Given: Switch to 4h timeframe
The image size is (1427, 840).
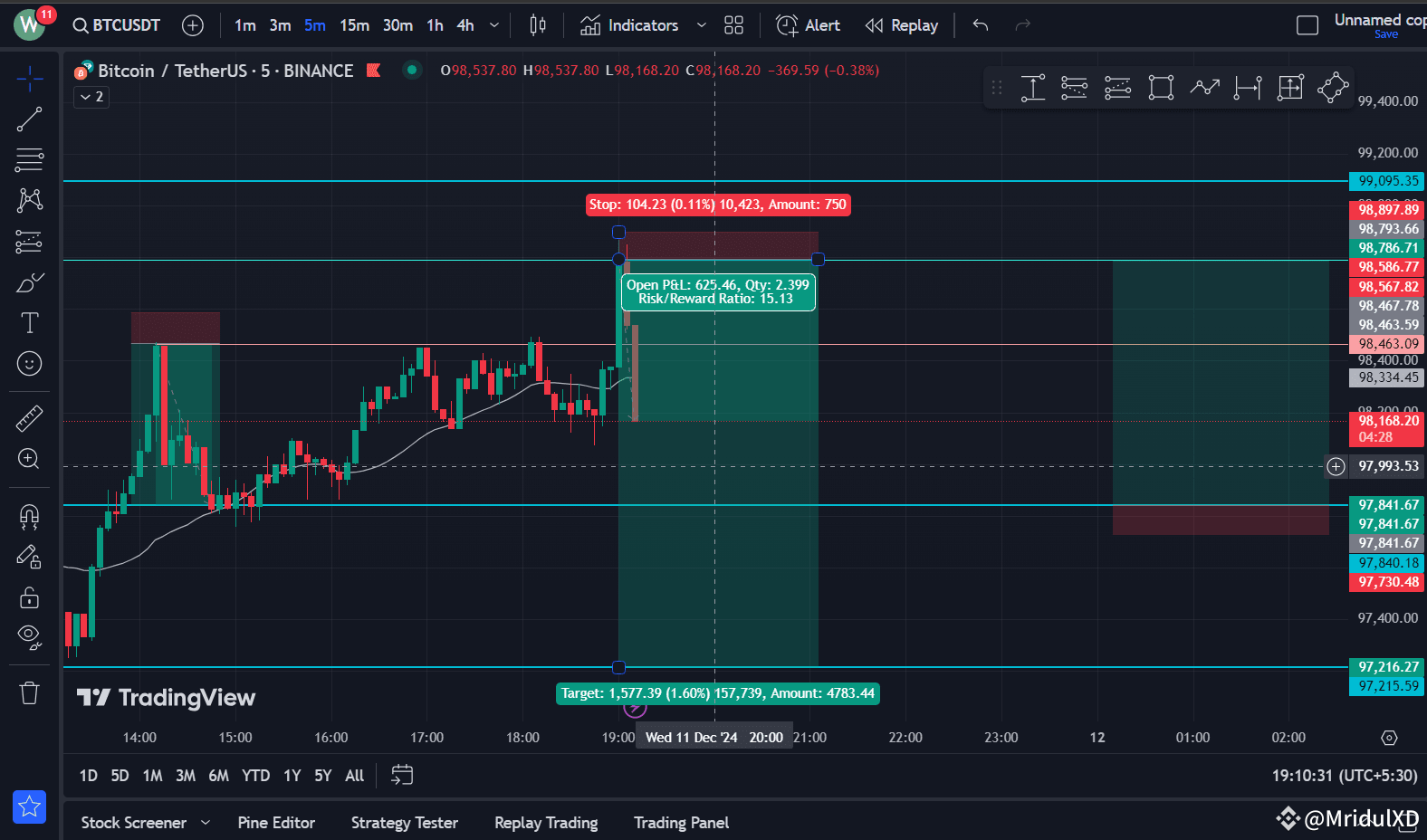Looking at the screenshot, I should 464,25.
